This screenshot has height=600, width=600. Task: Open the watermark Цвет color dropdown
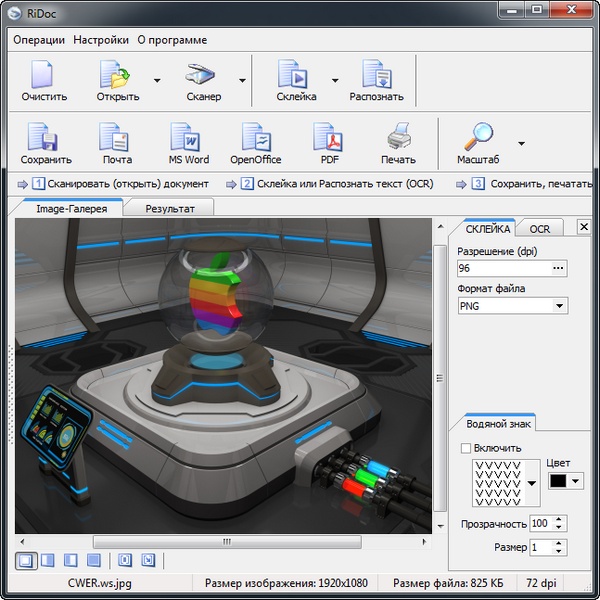coord(575,481)
